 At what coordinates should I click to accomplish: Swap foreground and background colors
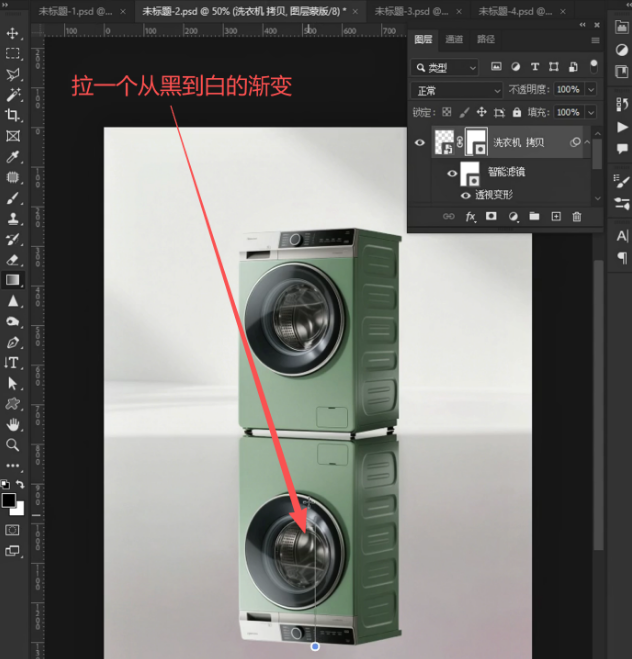20,484
